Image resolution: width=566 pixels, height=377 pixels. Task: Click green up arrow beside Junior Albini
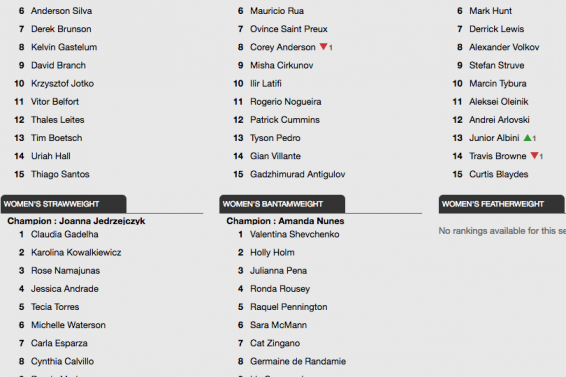527,138
